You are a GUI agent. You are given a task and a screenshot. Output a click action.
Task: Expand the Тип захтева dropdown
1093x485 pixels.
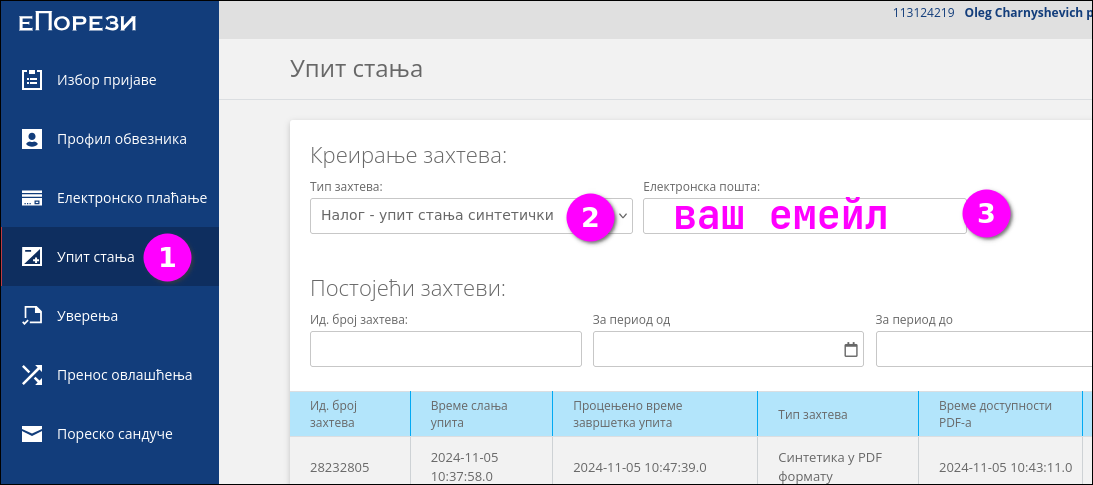tap(623, 215)
